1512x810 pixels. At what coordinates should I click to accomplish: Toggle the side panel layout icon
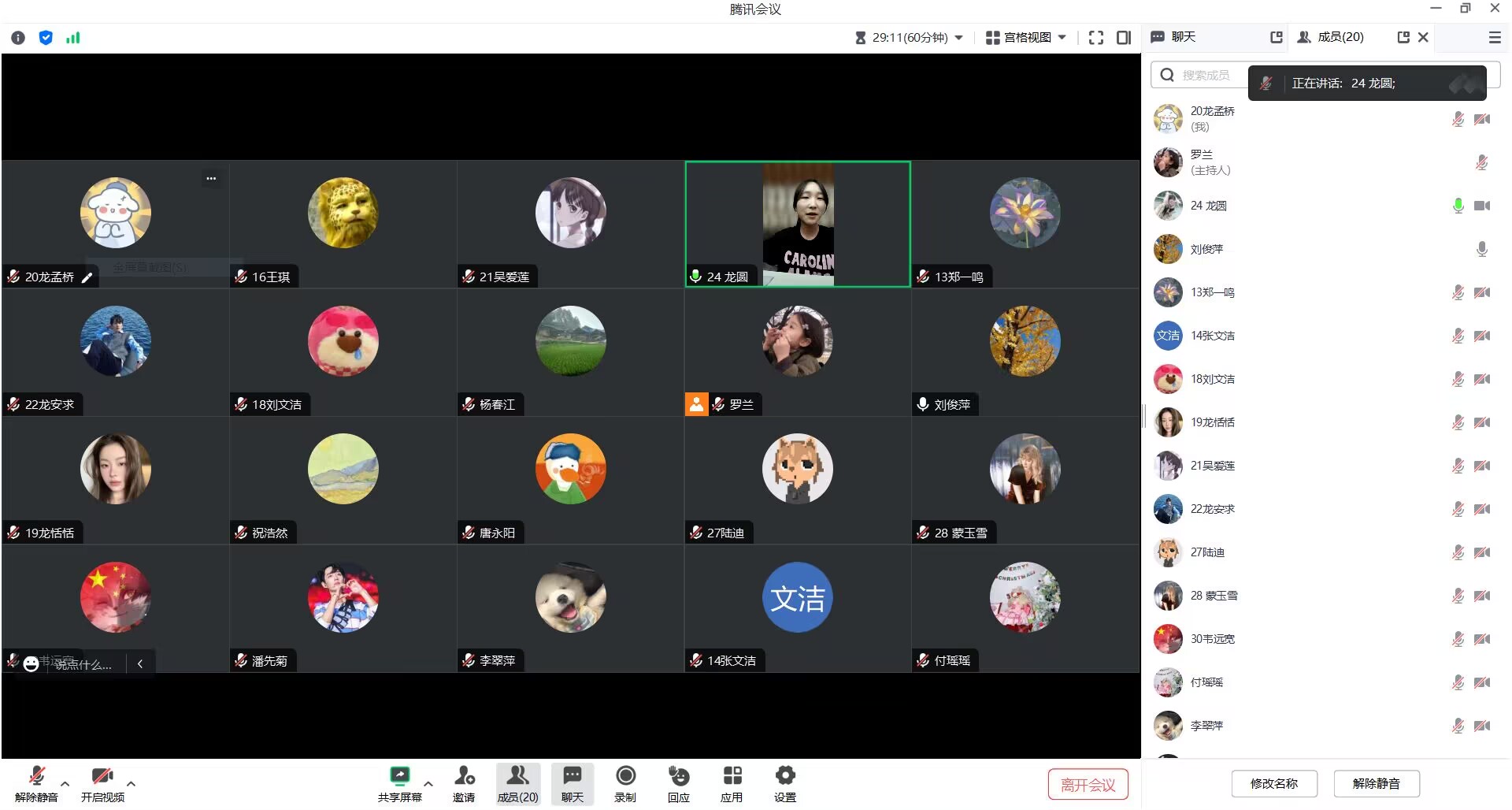click(x=1124, y=38)
